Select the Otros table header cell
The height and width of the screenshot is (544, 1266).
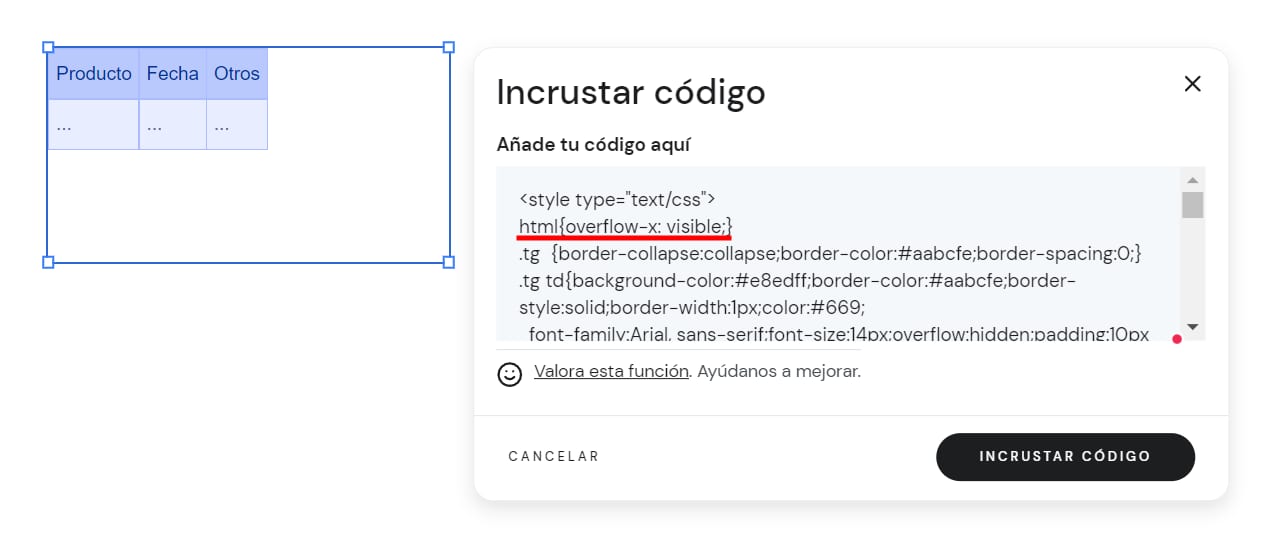point(237,74)
